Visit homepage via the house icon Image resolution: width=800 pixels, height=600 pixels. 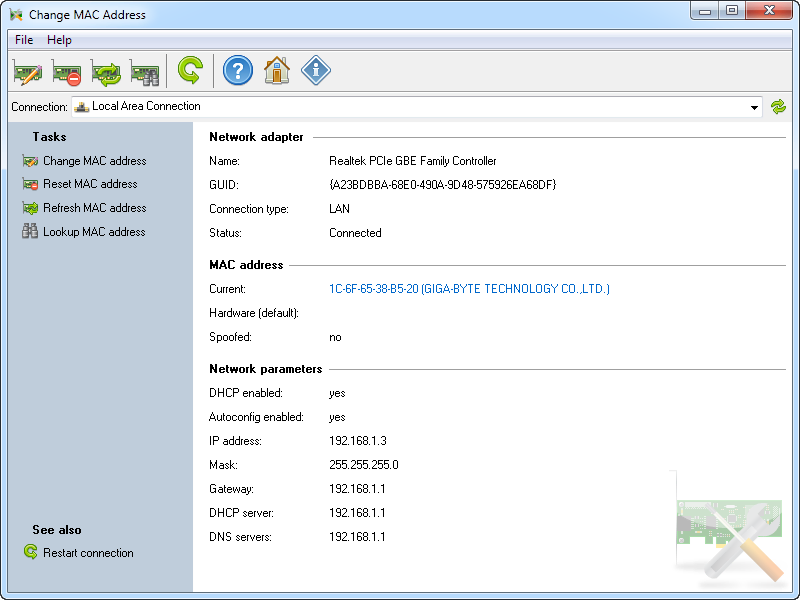point(276,71)
